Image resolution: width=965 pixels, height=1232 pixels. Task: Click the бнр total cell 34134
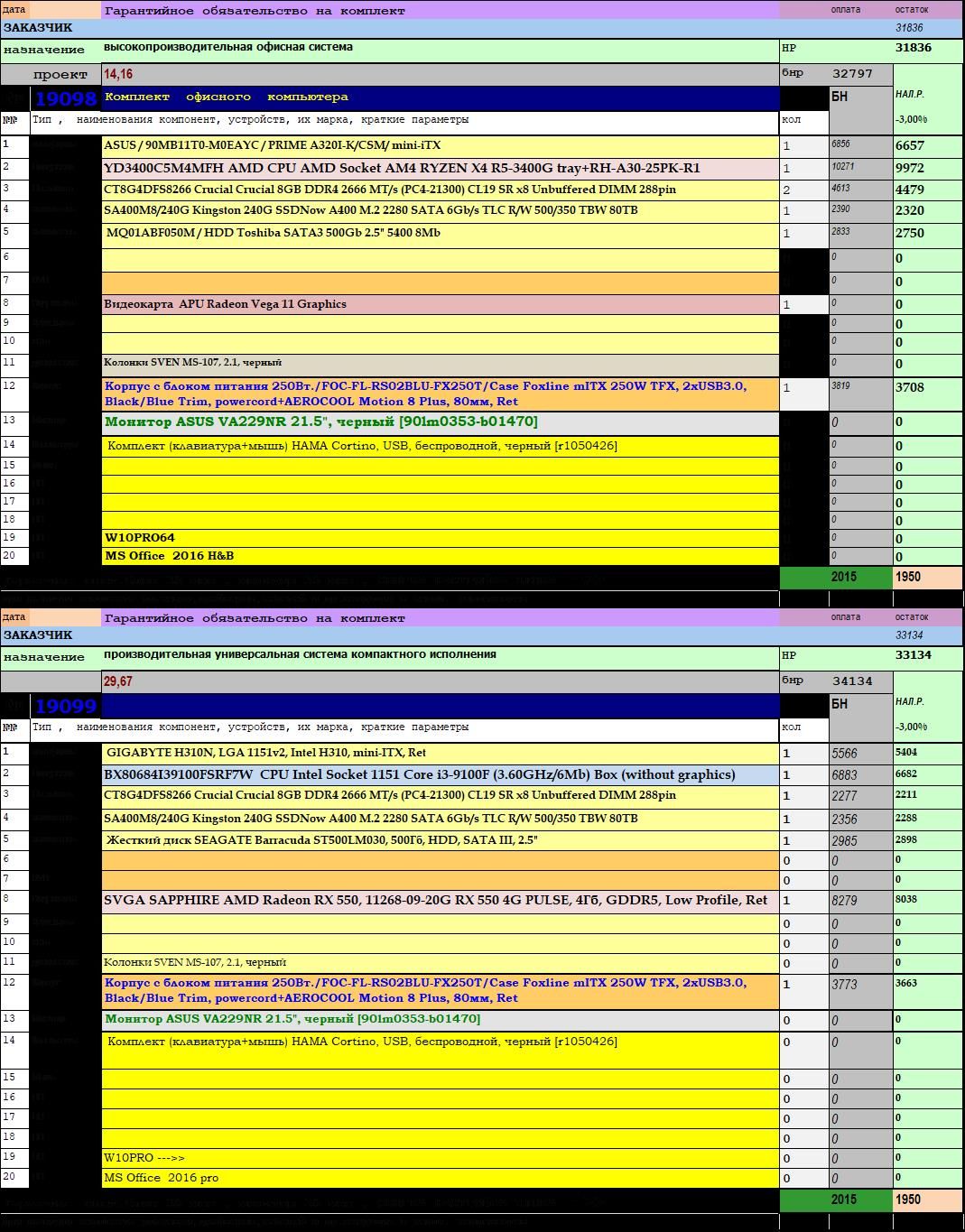tap(861, 681)
